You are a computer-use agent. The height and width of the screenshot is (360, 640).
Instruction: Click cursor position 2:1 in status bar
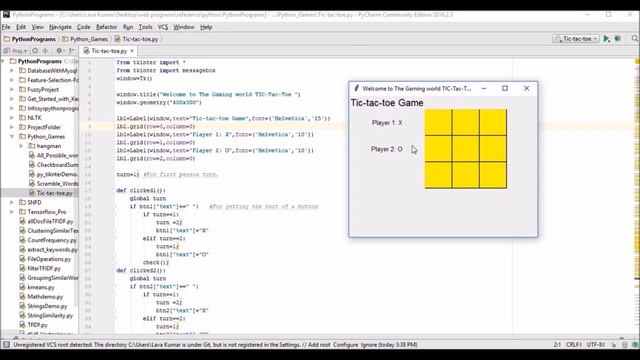(557, 345)
